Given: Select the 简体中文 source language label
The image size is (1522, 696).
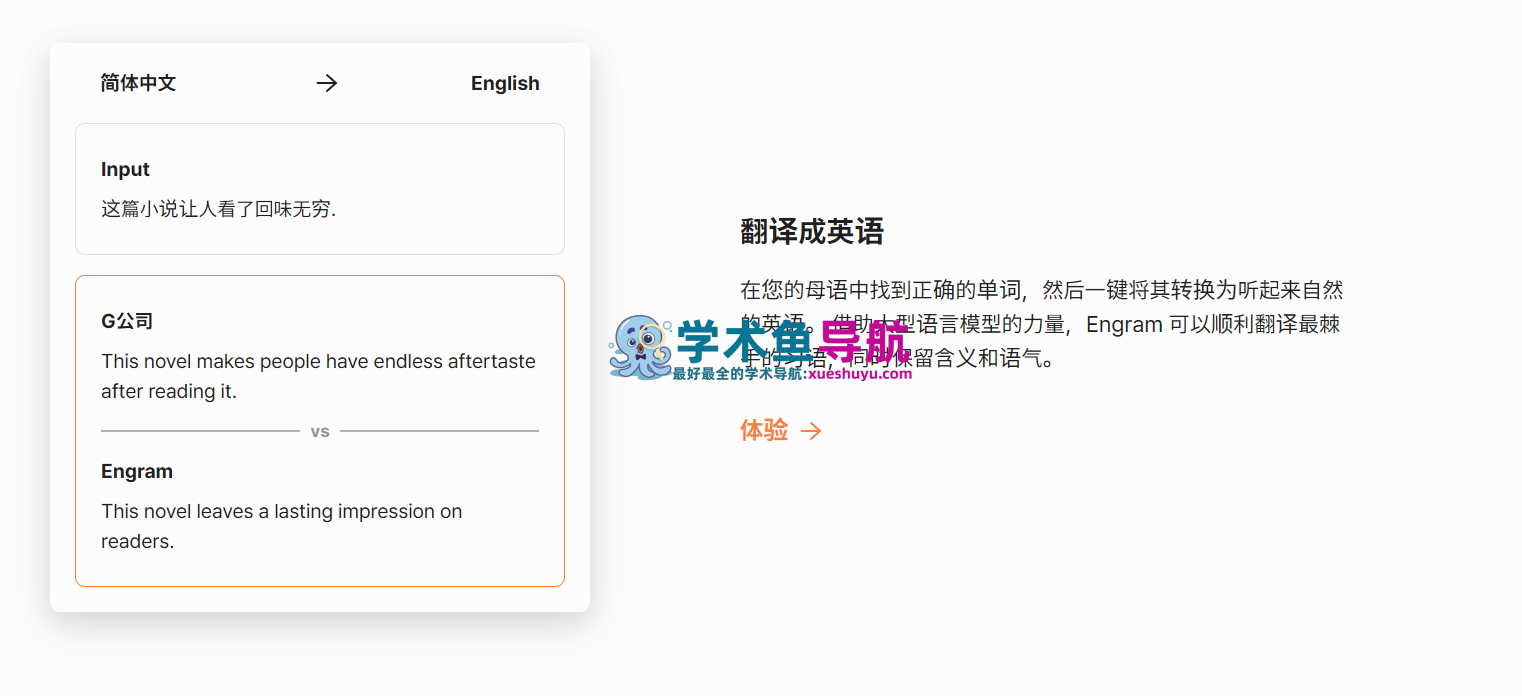Looking at the screenshot, I should pos(138,83).
